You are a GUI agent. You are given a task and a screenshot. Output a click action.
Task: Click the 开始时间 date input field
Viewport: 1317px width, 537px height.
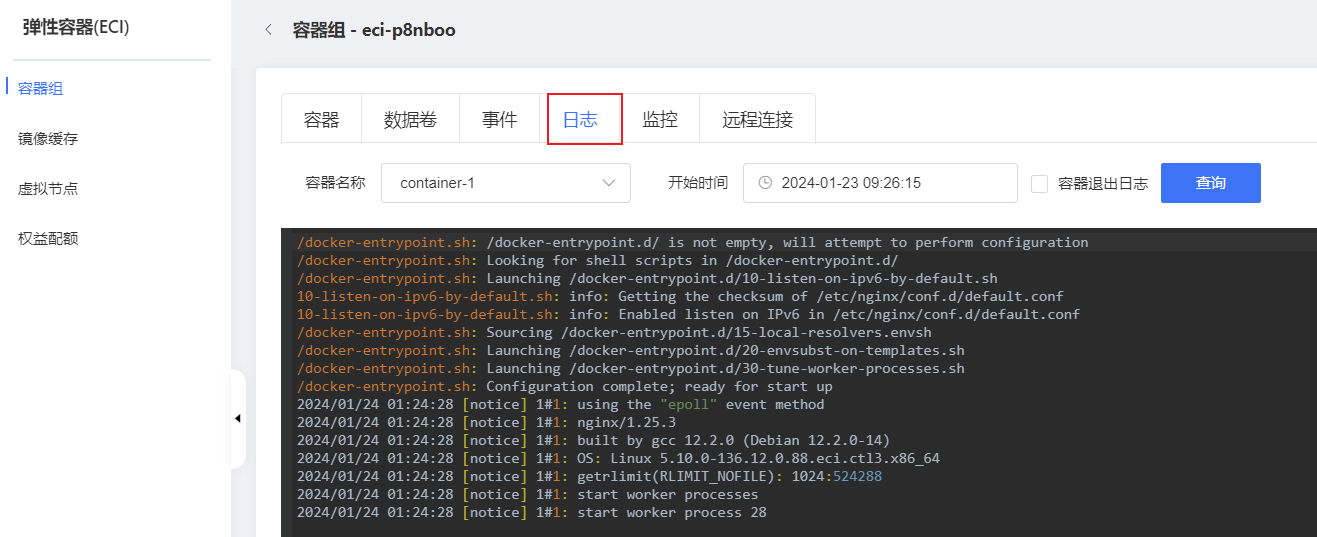pyautogui.click(x=880, y=183)
